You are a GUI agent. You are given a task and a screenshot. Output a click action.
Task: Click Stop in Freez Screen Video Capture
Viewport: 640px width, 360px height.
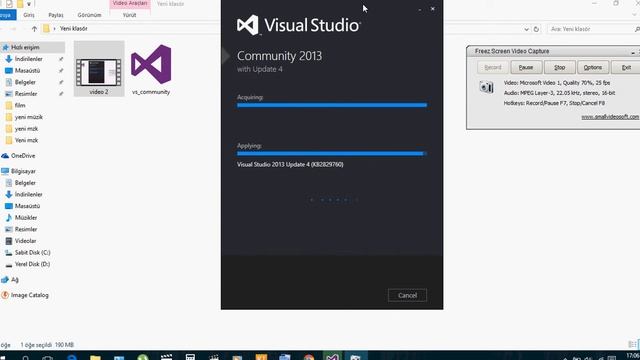(560, 67)
